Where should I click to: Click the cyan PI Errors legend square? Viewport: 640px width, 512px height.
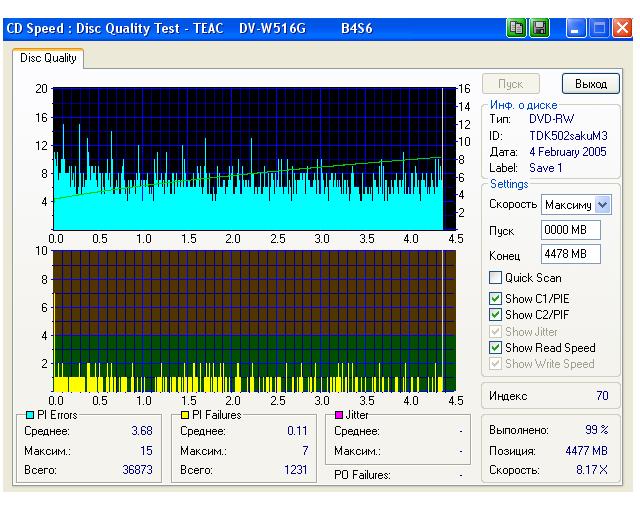(x=28, y=414)
